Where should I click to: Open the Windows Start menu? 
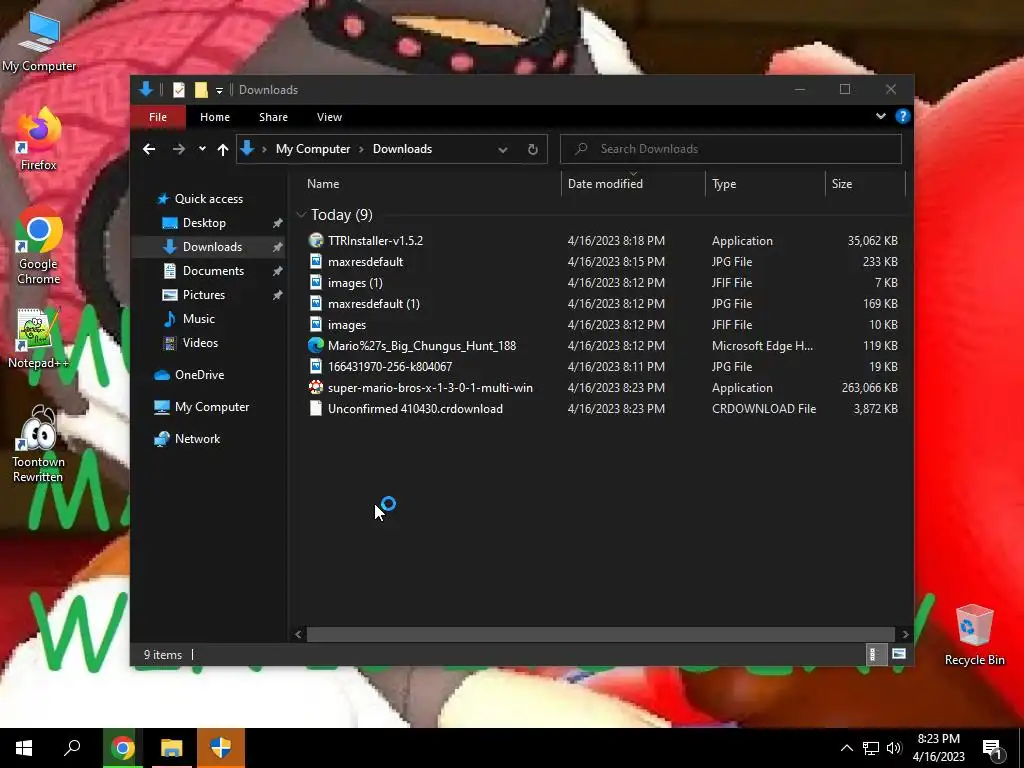coord(24,748)
